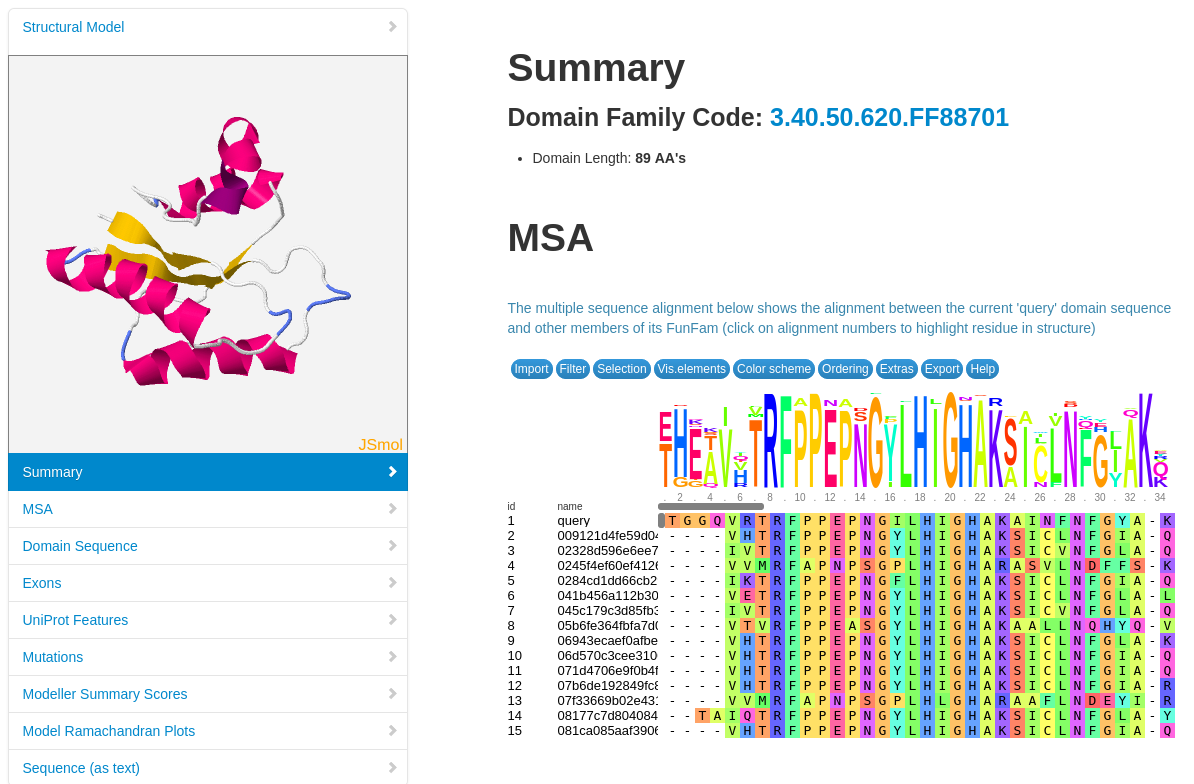
Task: Click the Model Ramachandran Plots chevron
Action: (x=392, y=731)
